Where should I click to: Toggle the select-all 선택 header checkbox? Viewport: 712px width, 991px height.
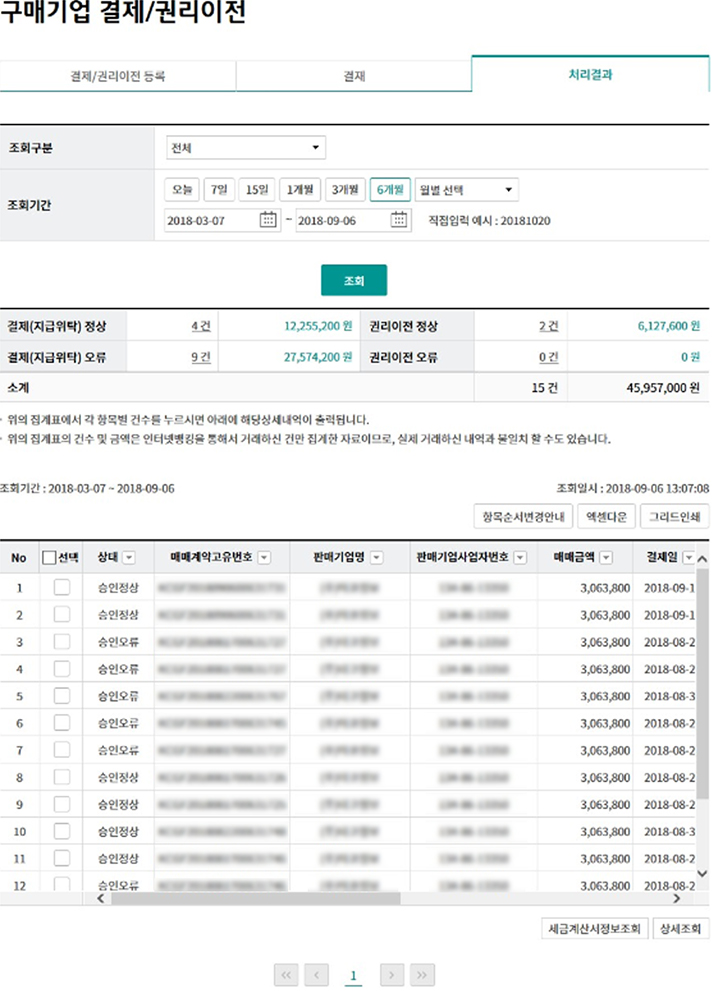50,558
